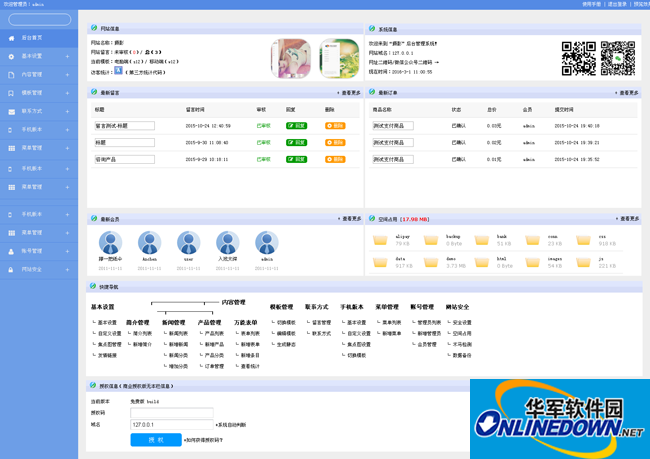
Task: Open the images folder icon
Action: [x=532, y=262]
